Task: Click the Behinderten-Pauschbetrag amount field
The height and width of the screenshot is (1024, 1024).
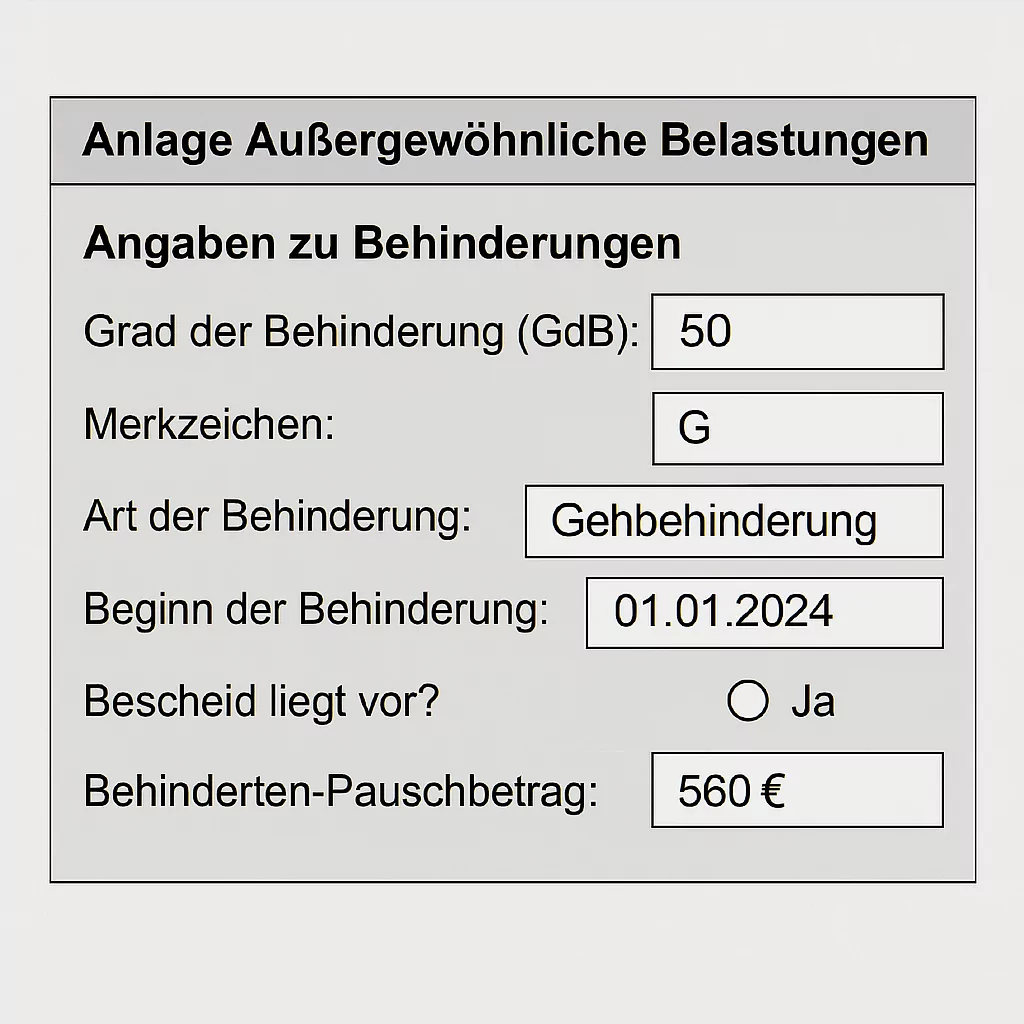Action: (797, 790)
